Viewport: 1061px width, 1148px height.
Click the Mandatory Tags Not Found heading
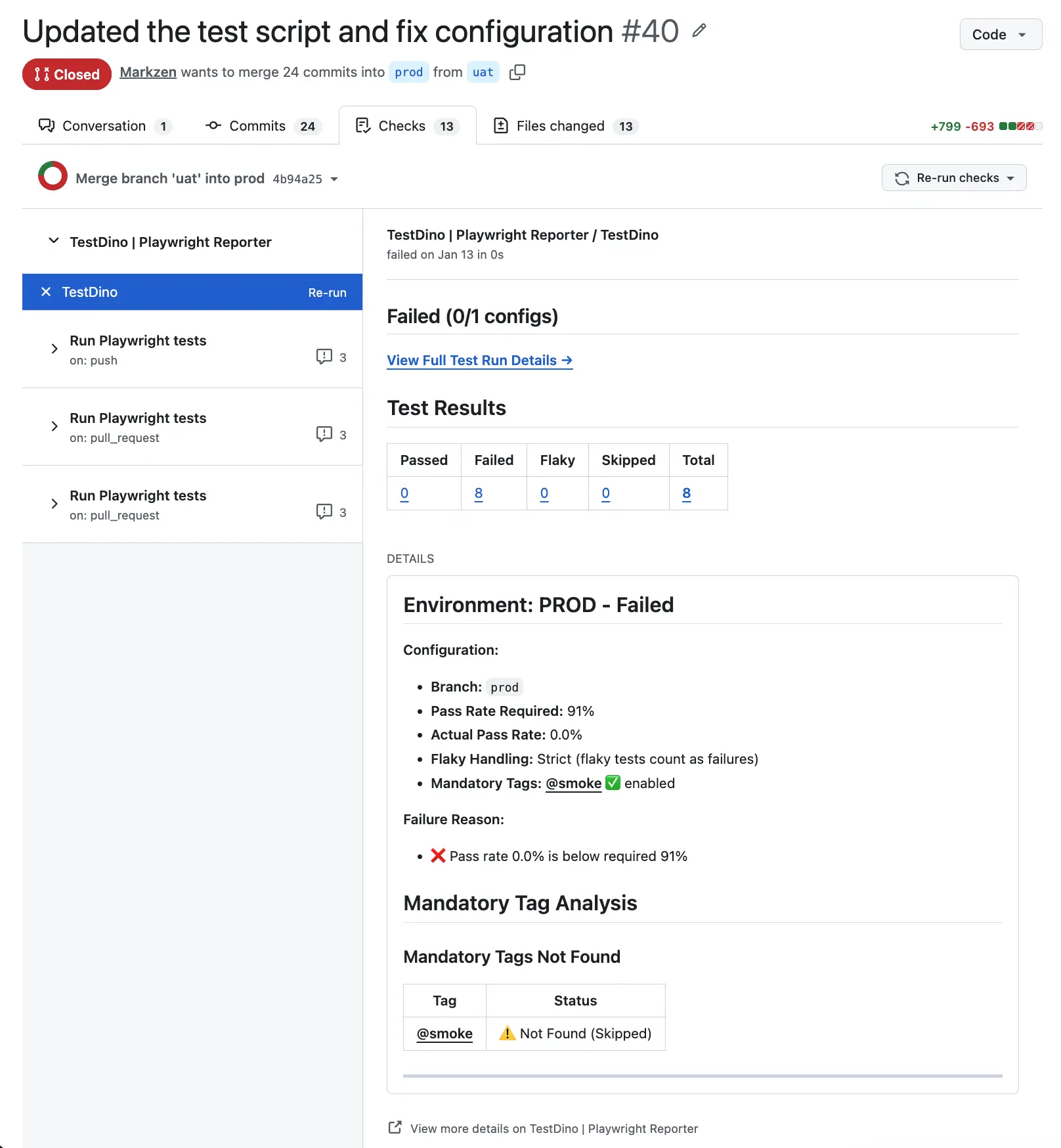pyautogui.click(x=511, y=957)
